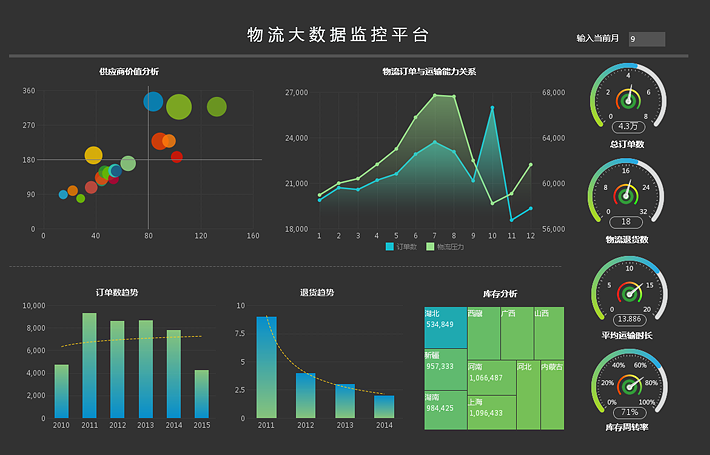The width and height of the screenshot is (710, 455).
Task: Select the red bubble near the 180 line
Action: [177, 157]
